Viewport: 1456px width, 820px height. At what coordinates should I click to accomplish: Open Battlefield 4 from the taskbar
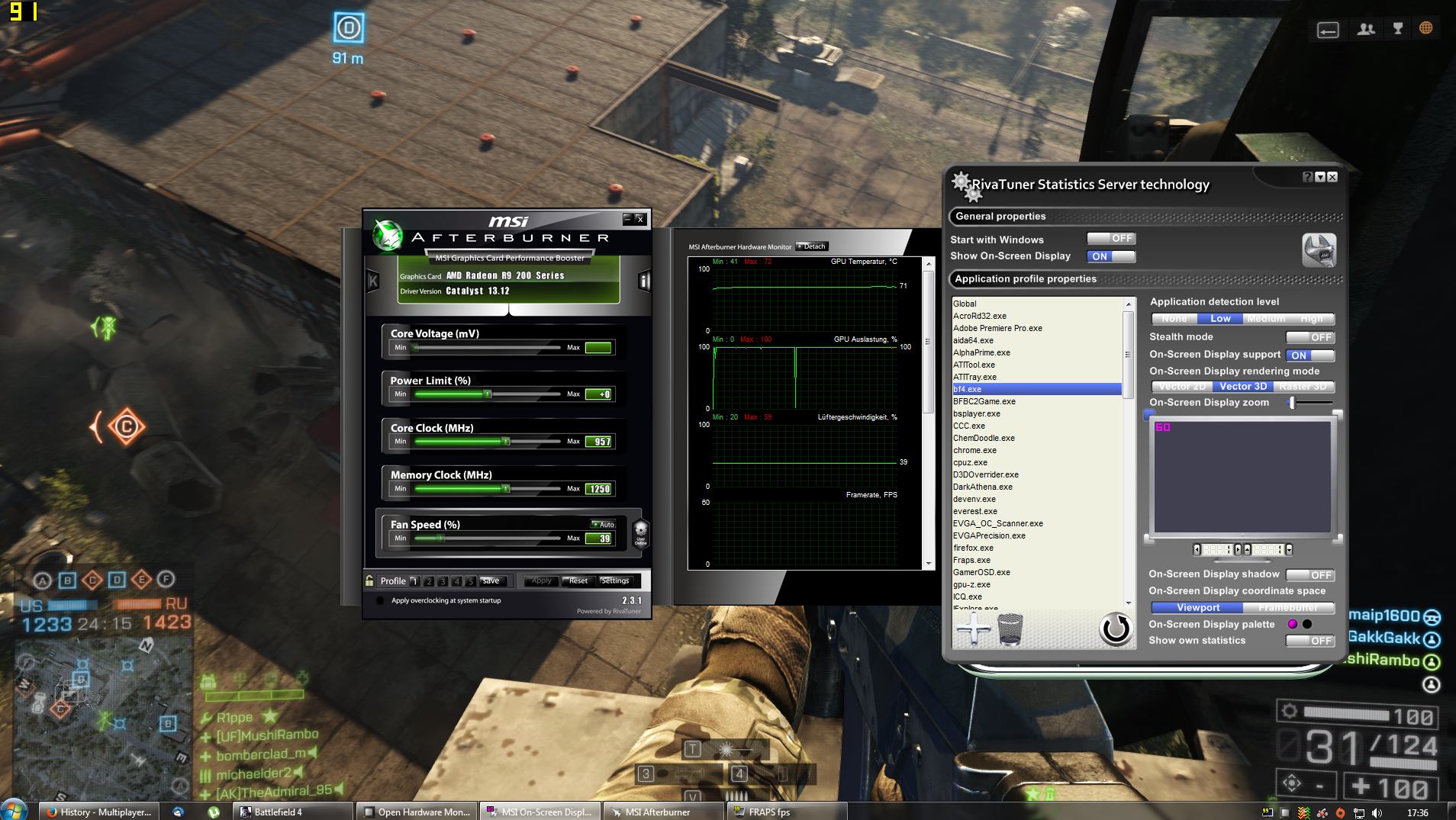(293, 812)
